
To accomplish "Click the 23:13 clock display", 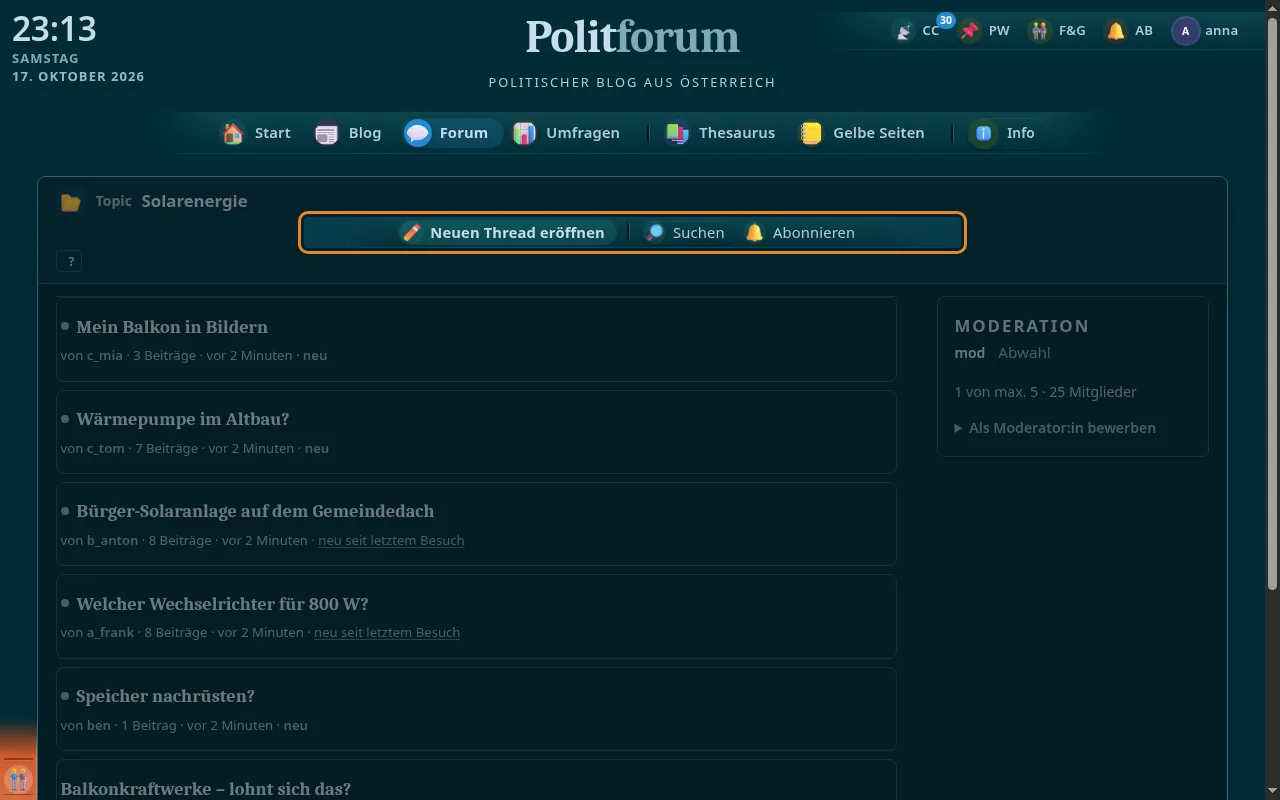I will coord(54,29).
